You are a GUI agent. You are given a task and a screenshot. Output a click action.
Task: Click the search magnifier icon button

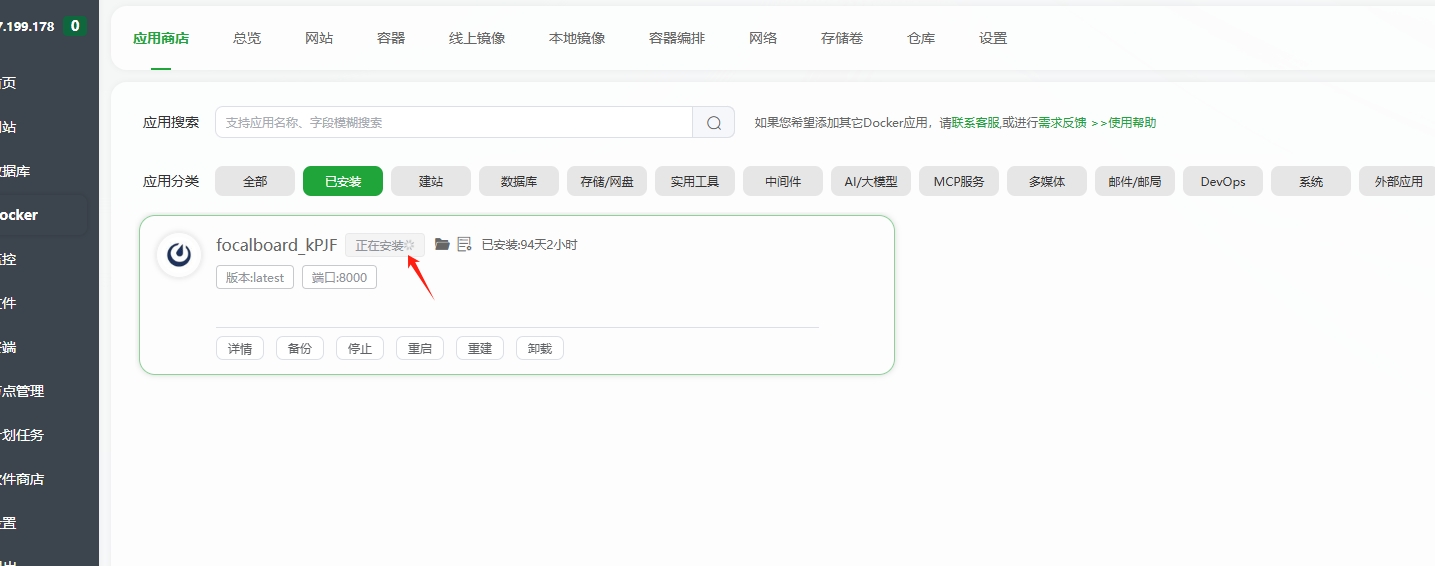click(x=713, y=123)
